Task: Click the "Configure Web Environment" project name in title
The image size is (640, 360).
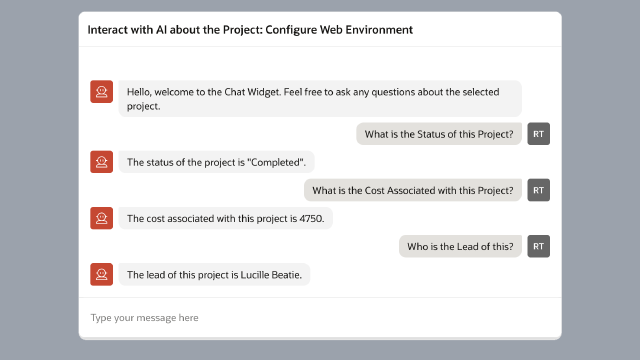Action: click(339, 30)
